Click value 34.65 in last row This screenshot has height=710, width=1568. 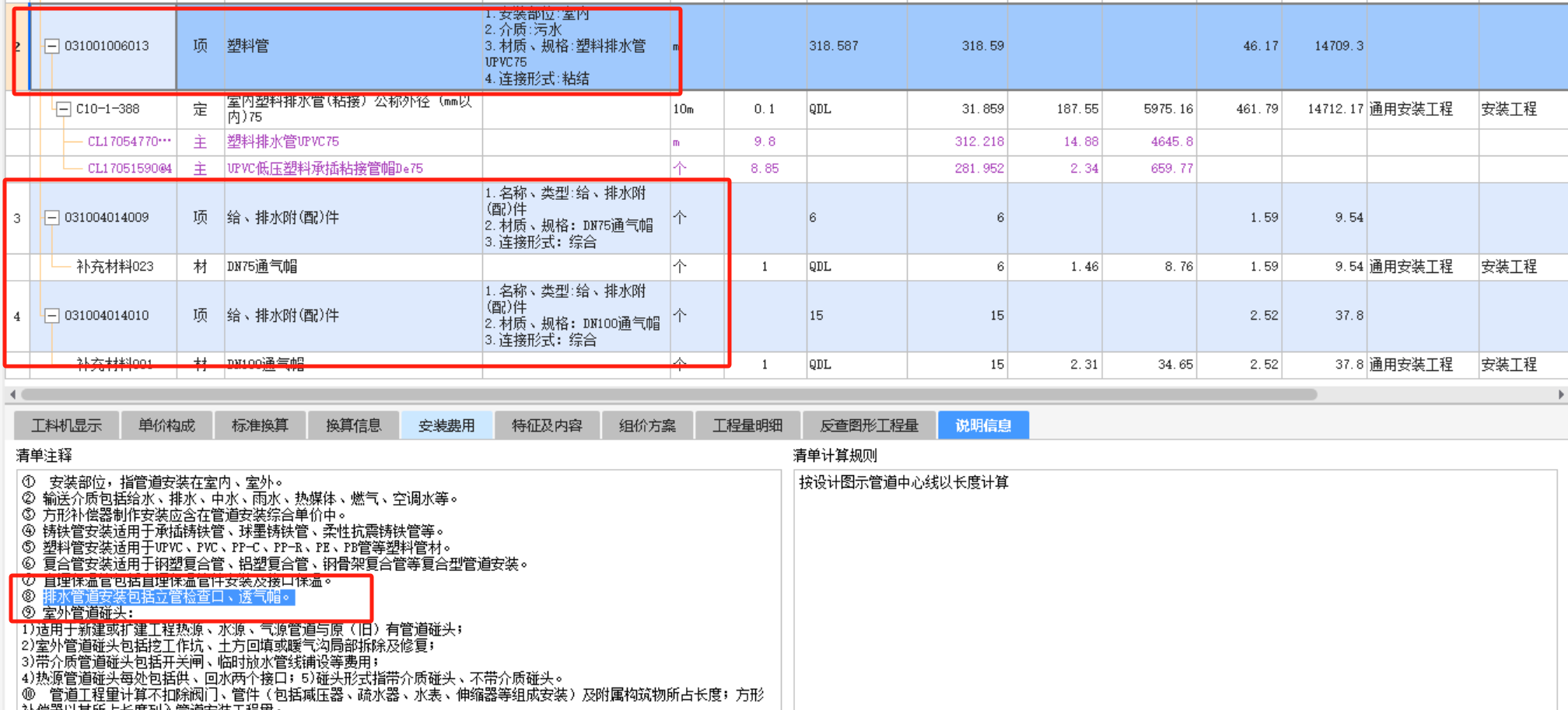[1174, 365]
